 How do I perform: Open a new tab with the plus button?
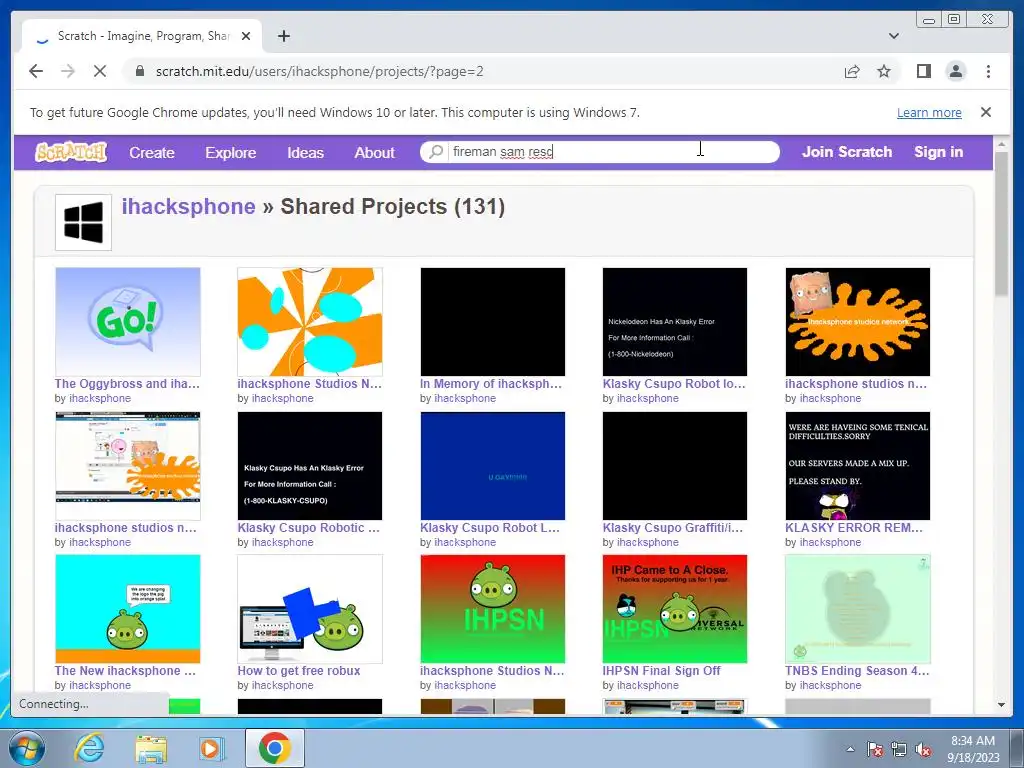(283, 36)
